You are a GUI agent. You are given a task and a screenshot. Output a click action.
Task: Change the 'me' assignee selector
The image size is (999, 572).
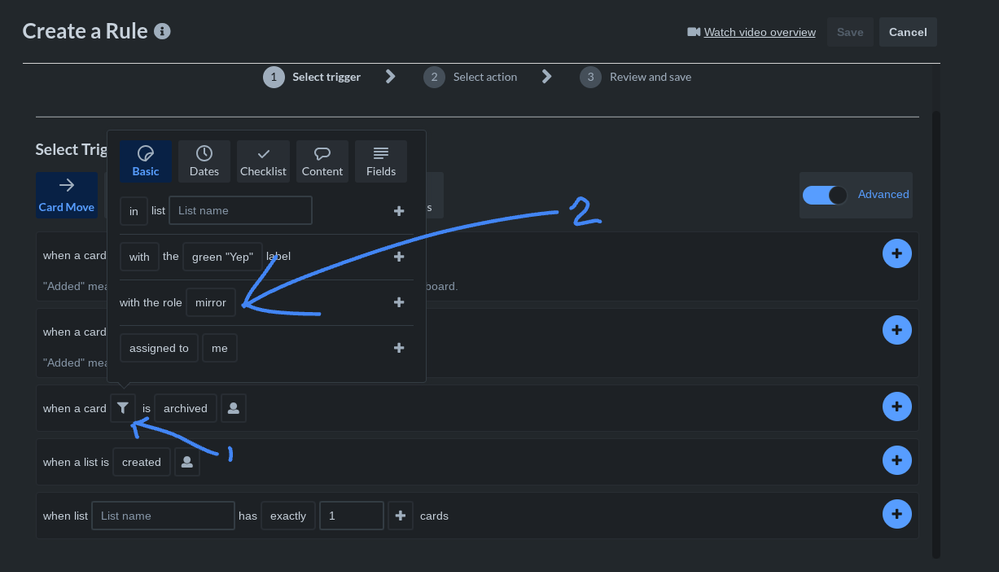coord(220,348)
